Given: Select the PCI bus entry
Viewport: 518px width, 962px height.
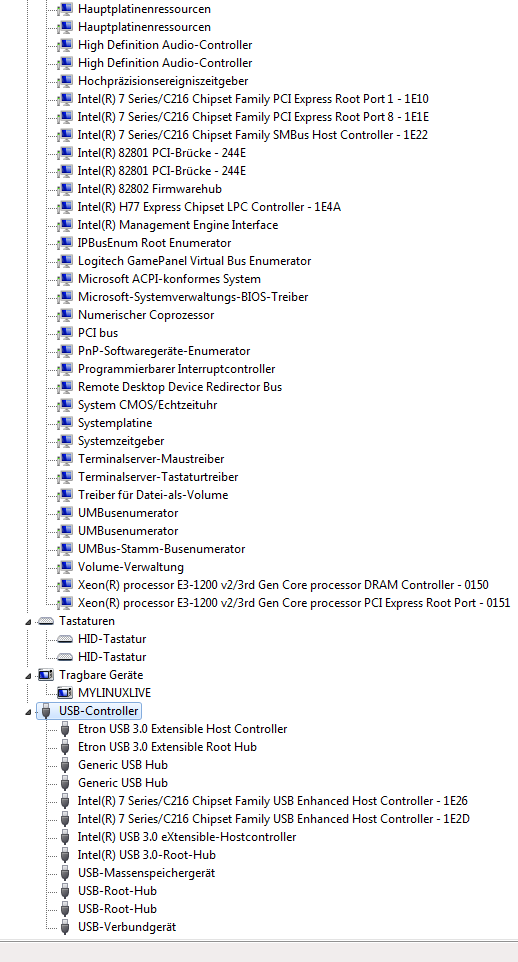Looking at the screenshot, I should pos(98,333).
